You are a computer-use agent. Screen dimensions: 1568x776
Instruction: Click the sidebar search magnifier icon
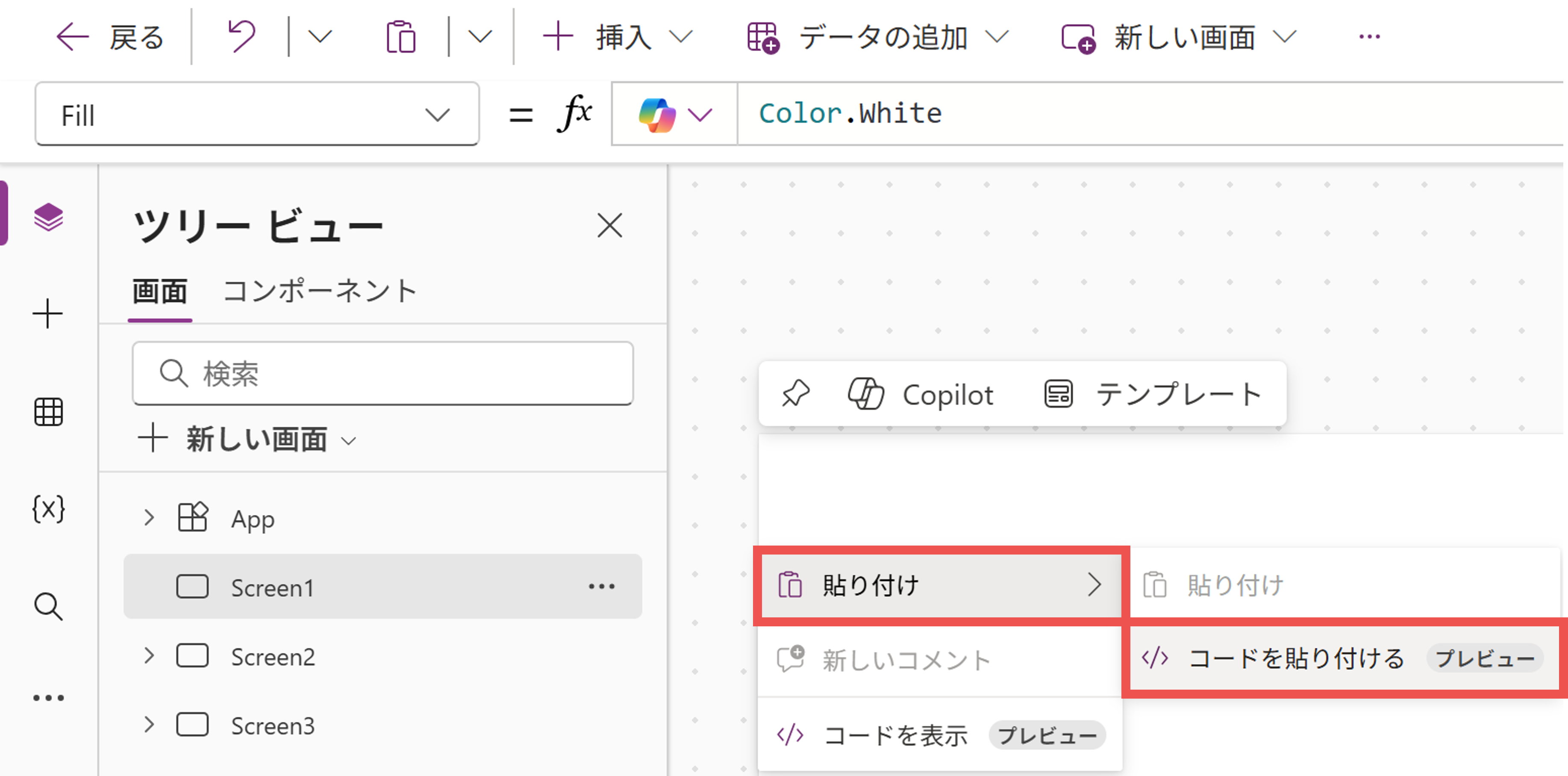pyautogui.click(x=48, y=607)
